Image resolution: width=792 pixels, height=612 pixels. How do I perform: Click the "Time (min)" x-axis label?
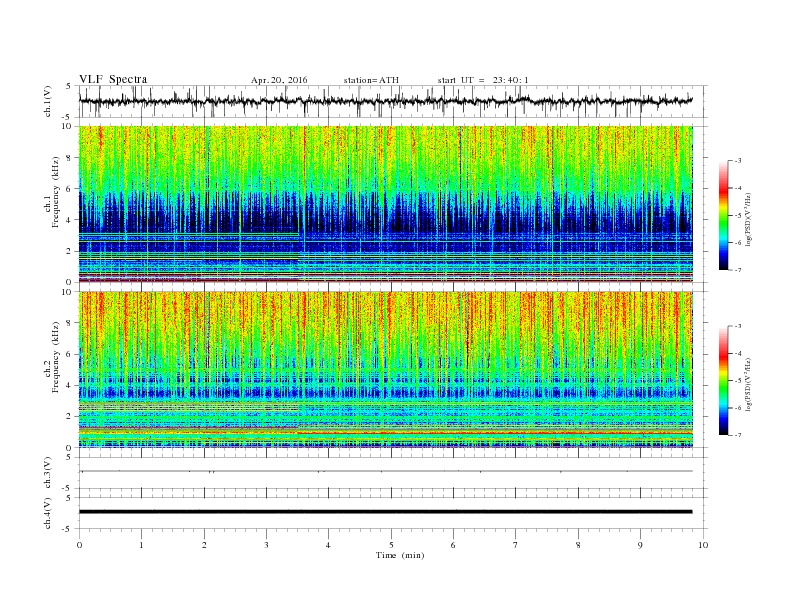pos(400,555)
